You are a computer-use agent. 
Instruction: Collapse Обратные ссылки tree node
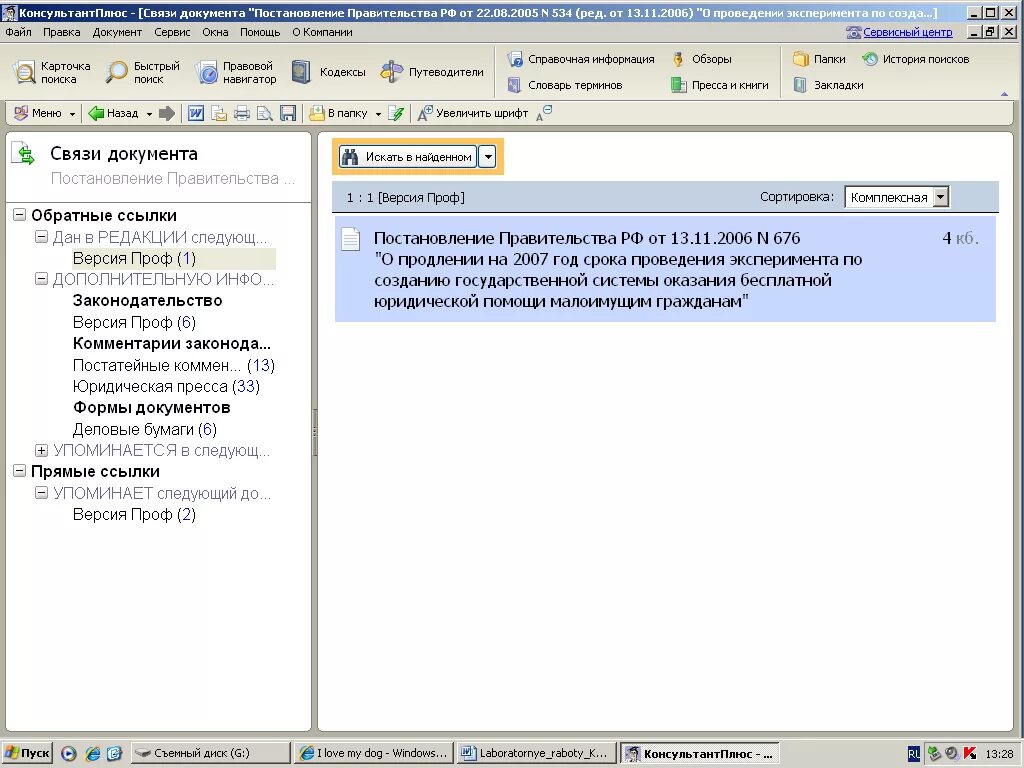pos(20,215)
